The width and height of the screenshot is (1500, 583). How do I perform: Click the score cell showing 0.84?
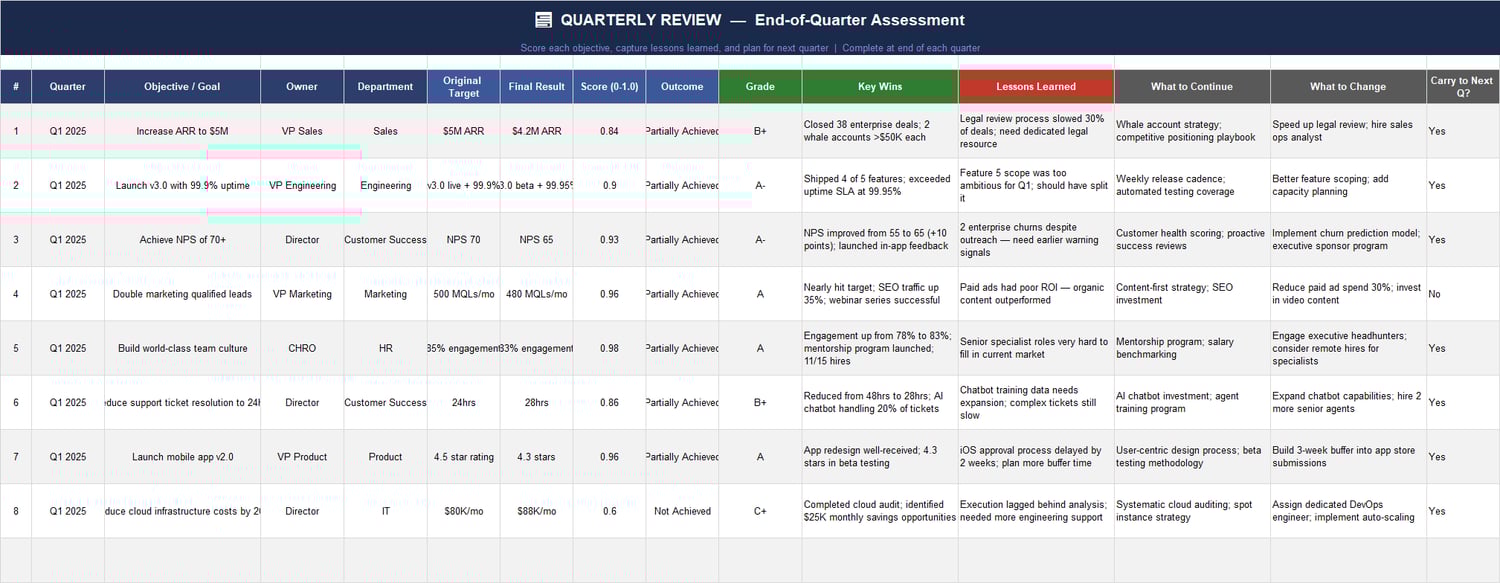click(610, 130)
